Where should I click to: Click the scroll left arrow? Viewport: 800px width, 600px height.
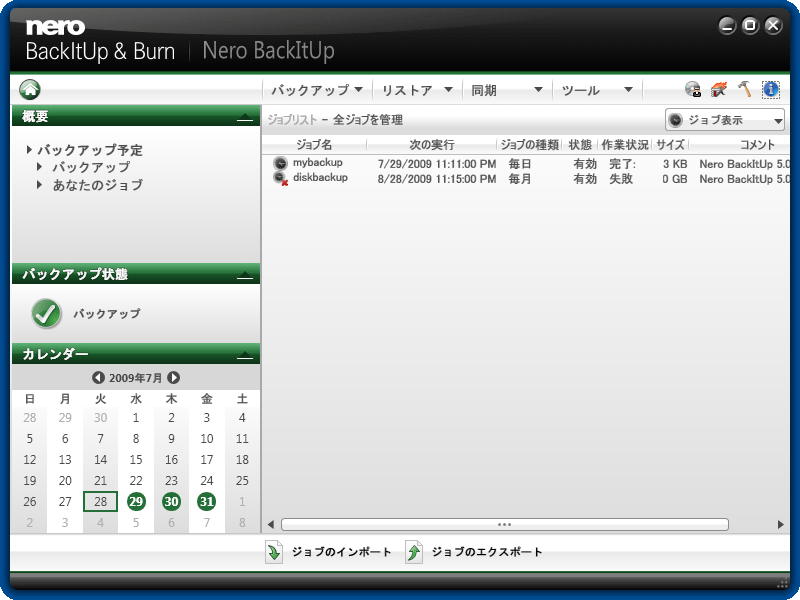tap(271, 524)
